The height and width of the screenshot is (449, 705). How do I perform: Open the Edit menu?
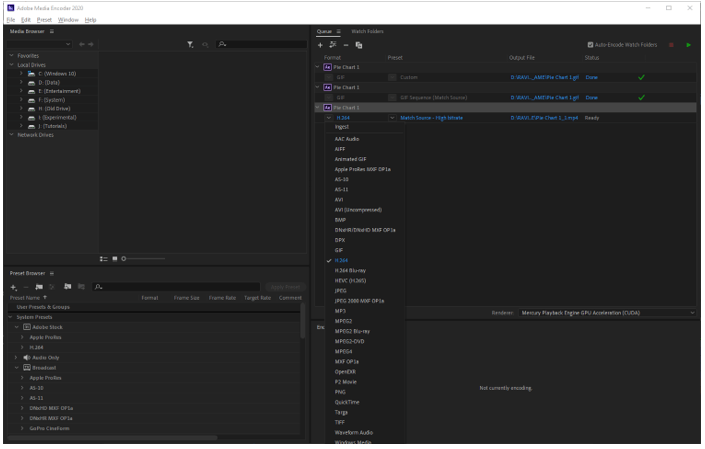coord(26,20)
